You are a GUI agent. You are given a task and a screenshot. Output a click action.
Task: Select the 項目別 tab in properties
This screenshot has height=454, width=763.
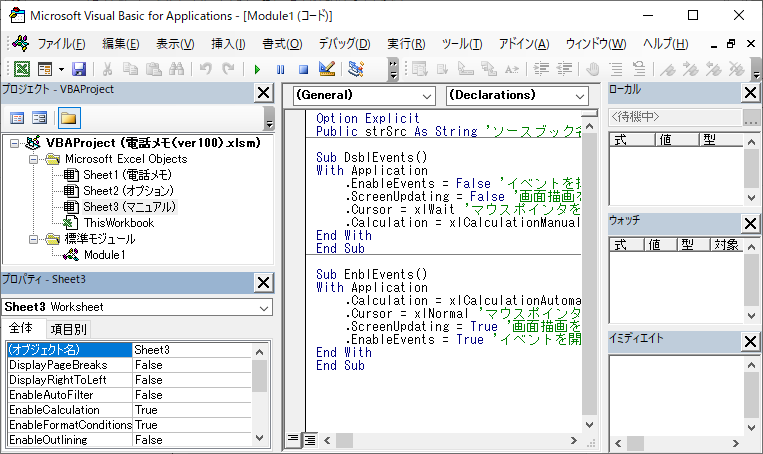tap(69, 329)
